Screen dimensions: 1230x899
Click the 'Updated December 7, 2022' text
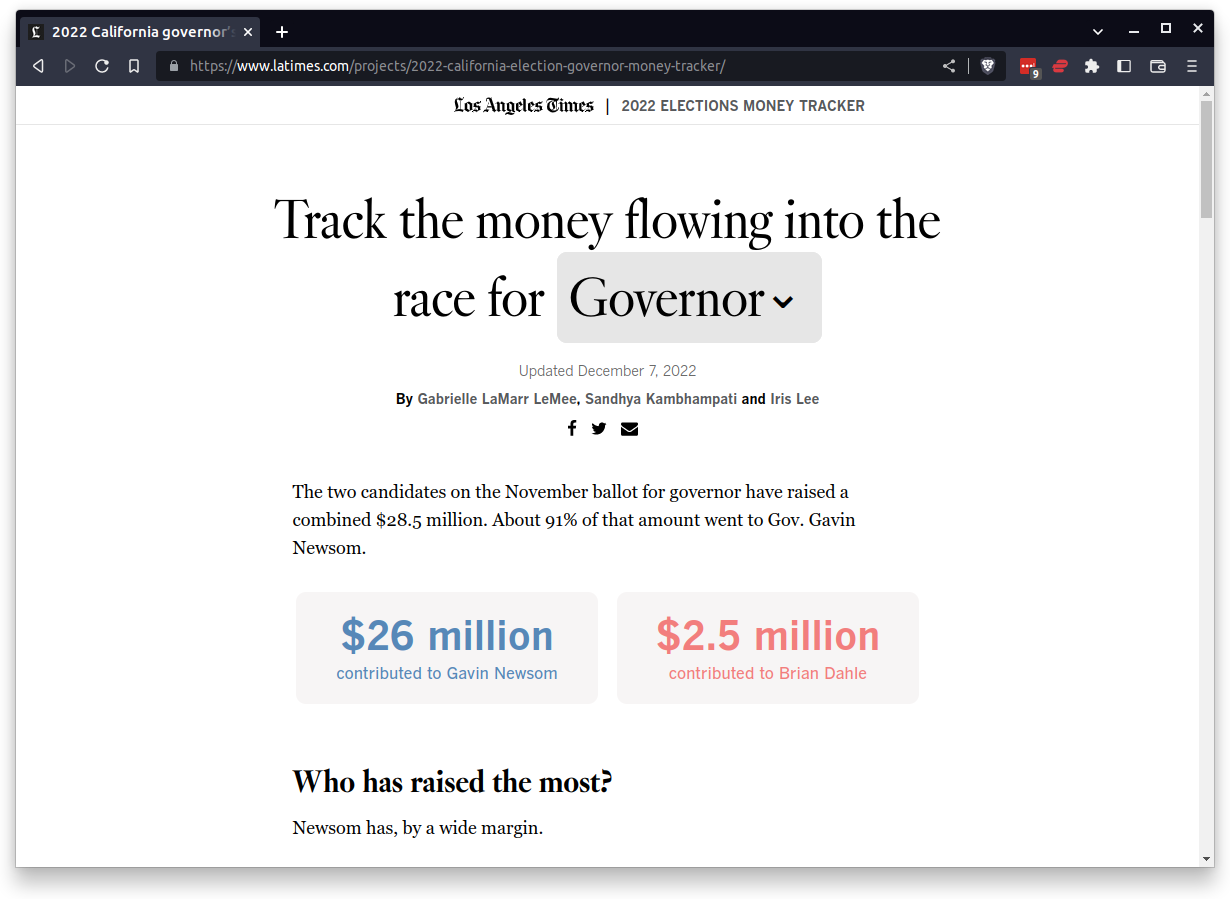point(607,371)
